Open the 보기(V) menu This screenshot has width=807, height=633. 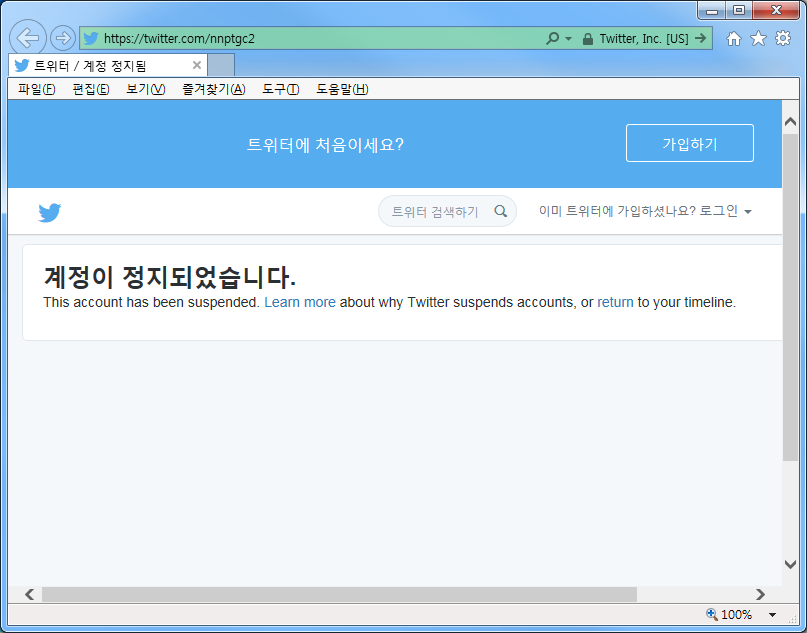pos(146,89)
